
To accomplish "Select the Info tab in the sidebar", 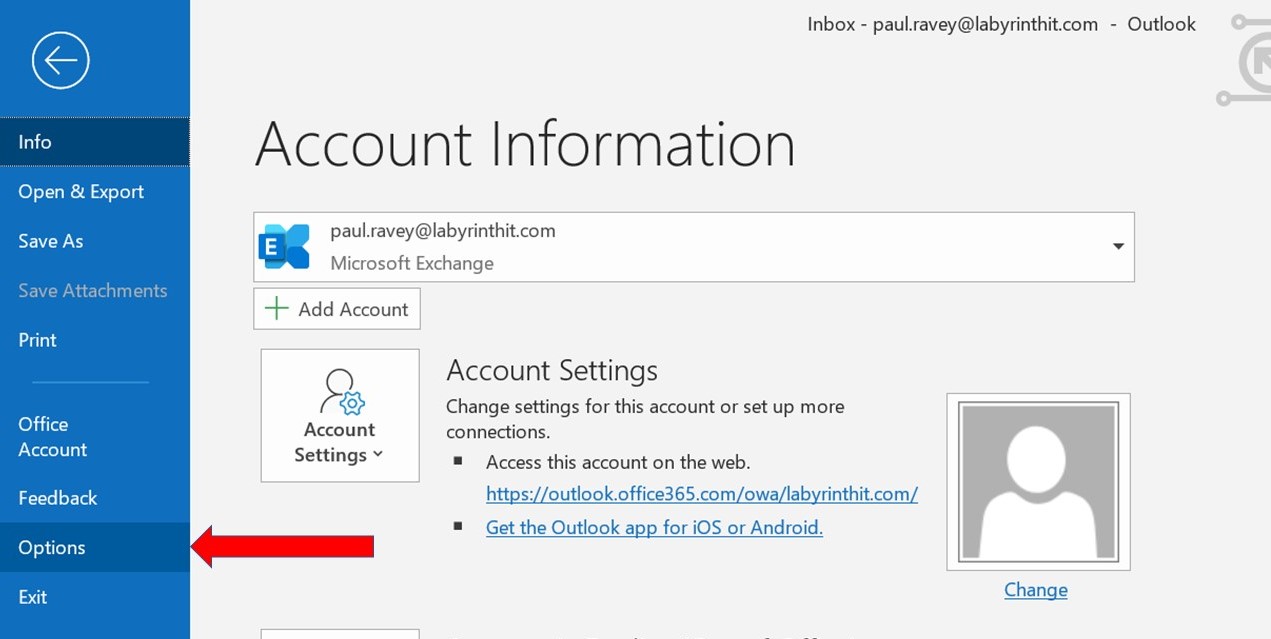I will tap(95, 142).
